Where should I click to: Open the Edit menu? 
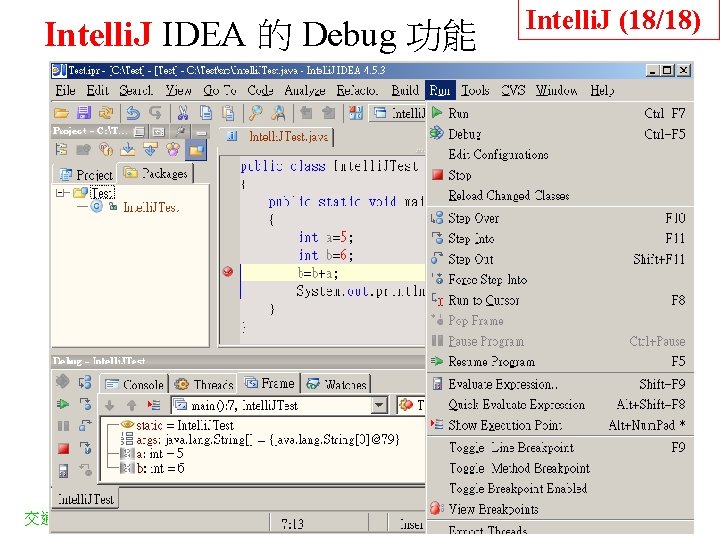(x=97, y=90)
